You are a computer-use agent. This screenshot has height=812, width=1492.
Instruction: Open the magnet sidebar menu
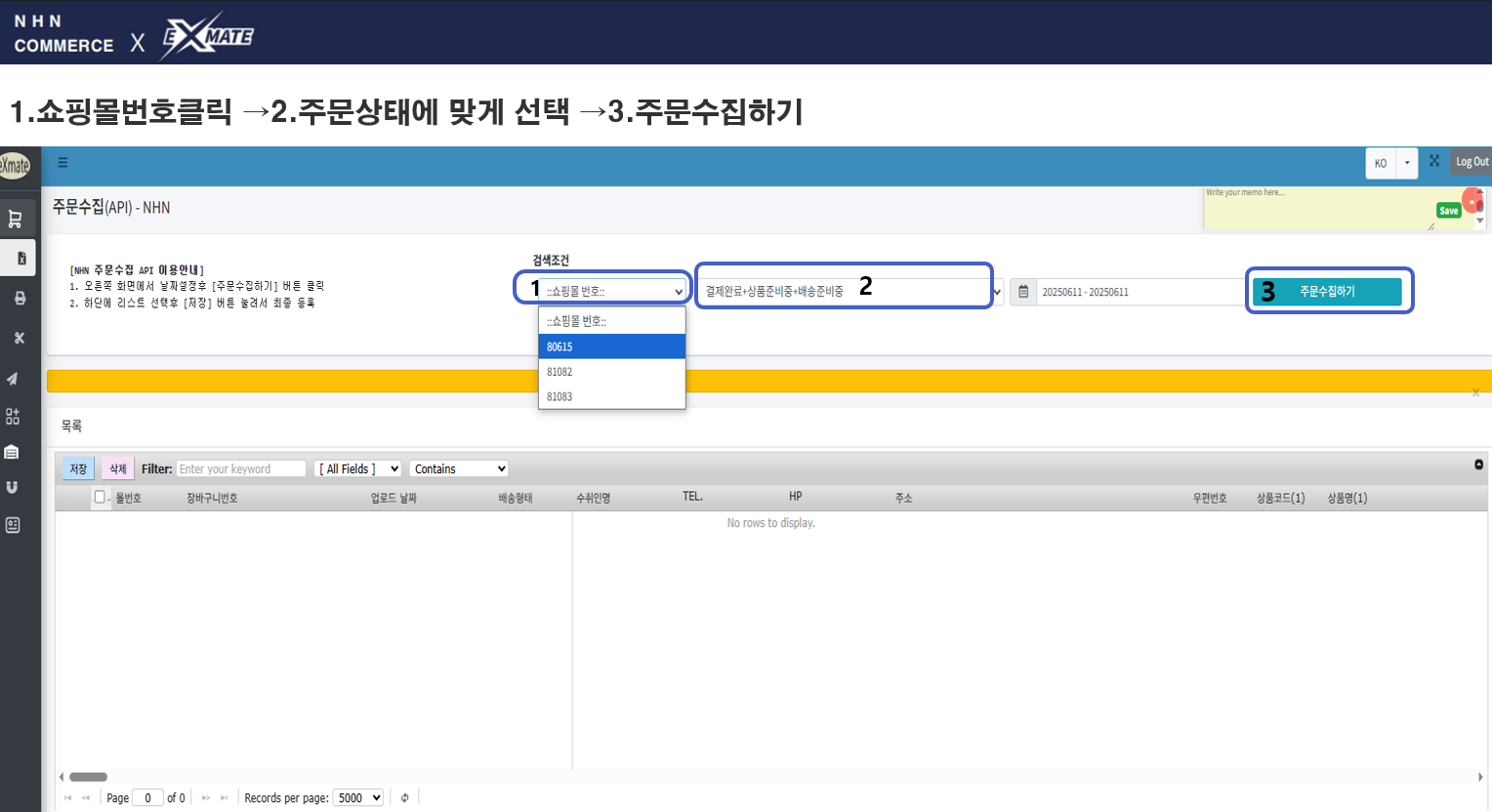[12, 487]
